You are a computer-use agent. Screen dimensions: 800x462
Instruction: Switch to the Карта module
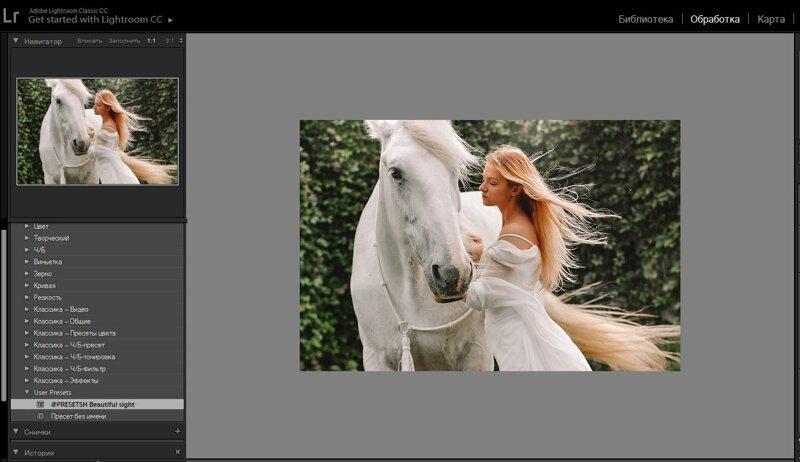click(771, 19)
